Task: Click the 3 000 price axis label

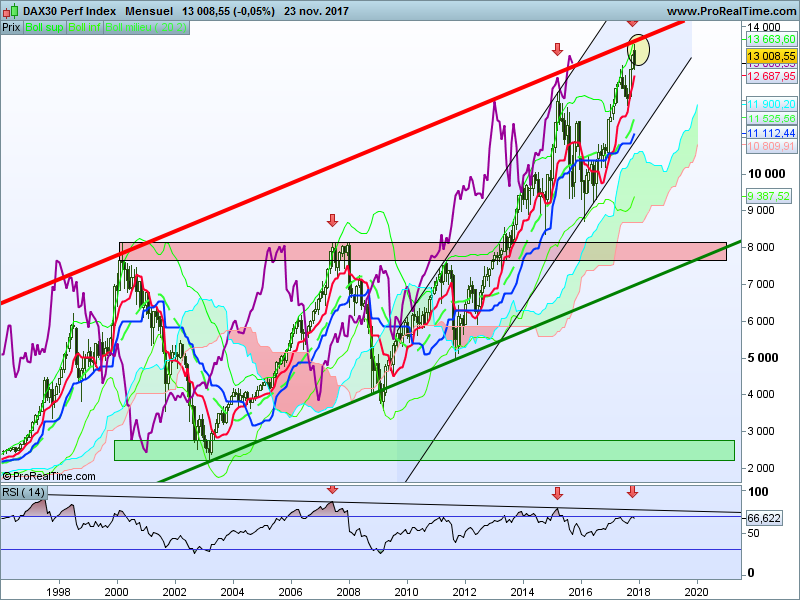Action: pos(761,431)
